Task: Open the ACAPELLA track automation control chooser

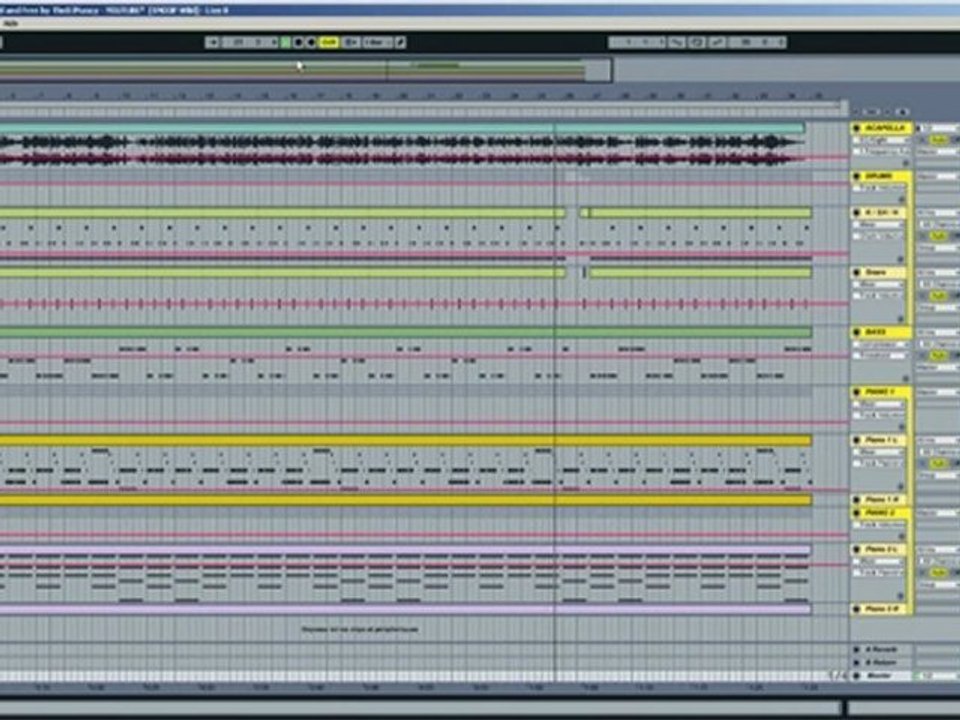Action: [882, 151]
